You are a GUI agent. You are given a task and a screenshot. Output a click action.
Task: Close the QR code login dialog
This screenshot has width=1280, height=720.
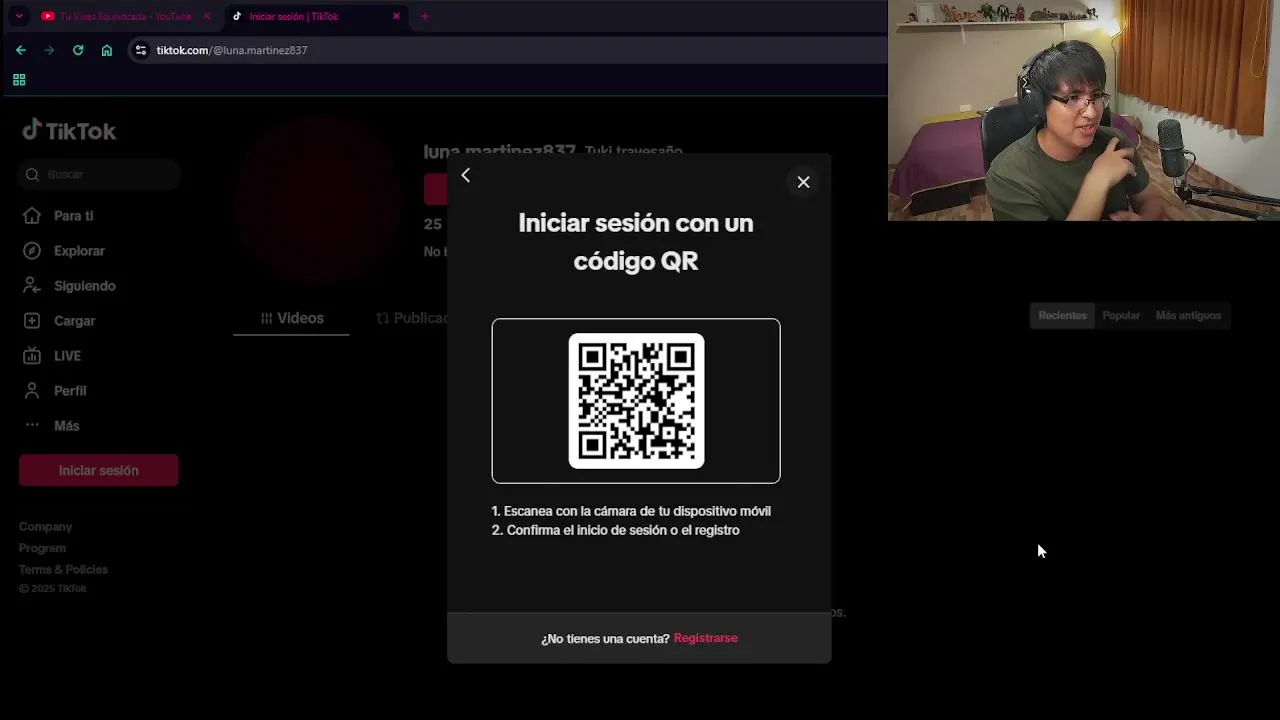(x=803, y=182)
